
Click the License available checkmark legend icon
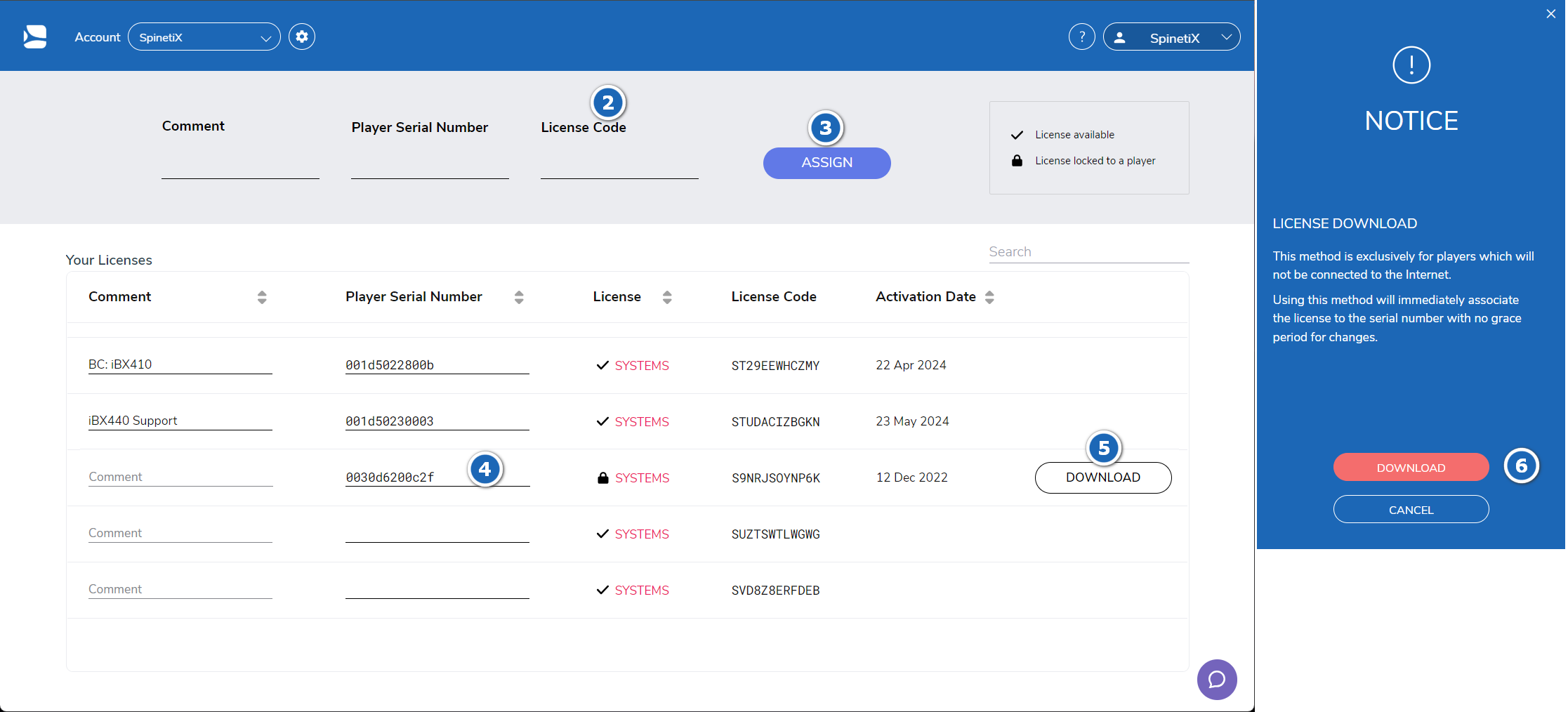(x=1017, y=135)
